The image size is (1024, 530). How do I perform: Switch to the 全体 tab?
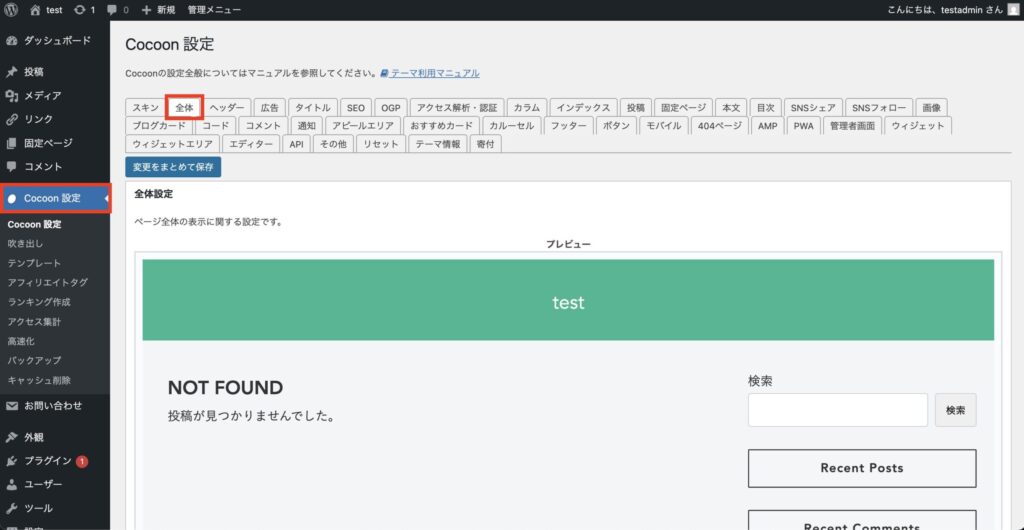[185, 108]
